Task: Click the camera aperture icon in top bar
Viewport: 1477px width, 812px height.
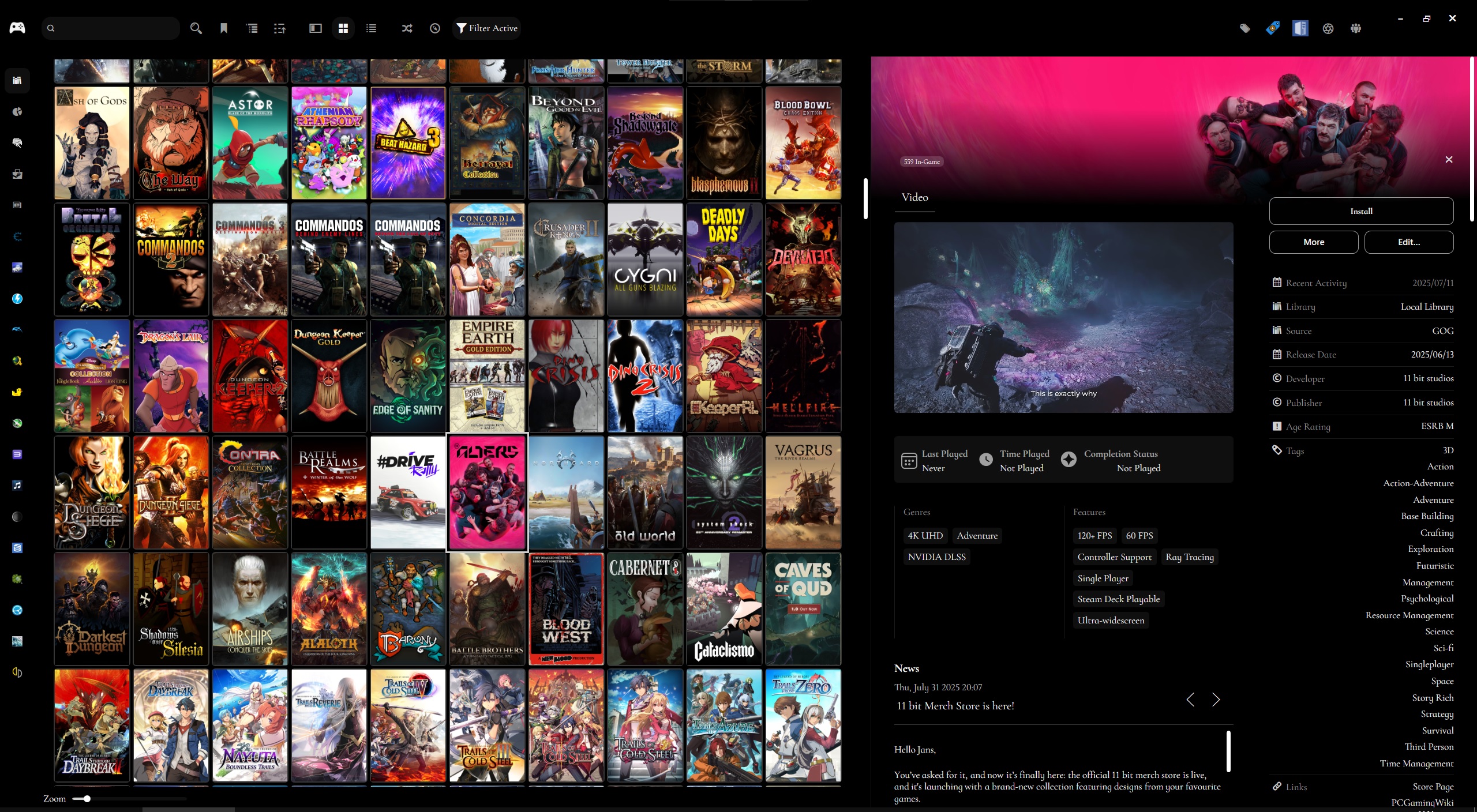Action: point(1328,28)
